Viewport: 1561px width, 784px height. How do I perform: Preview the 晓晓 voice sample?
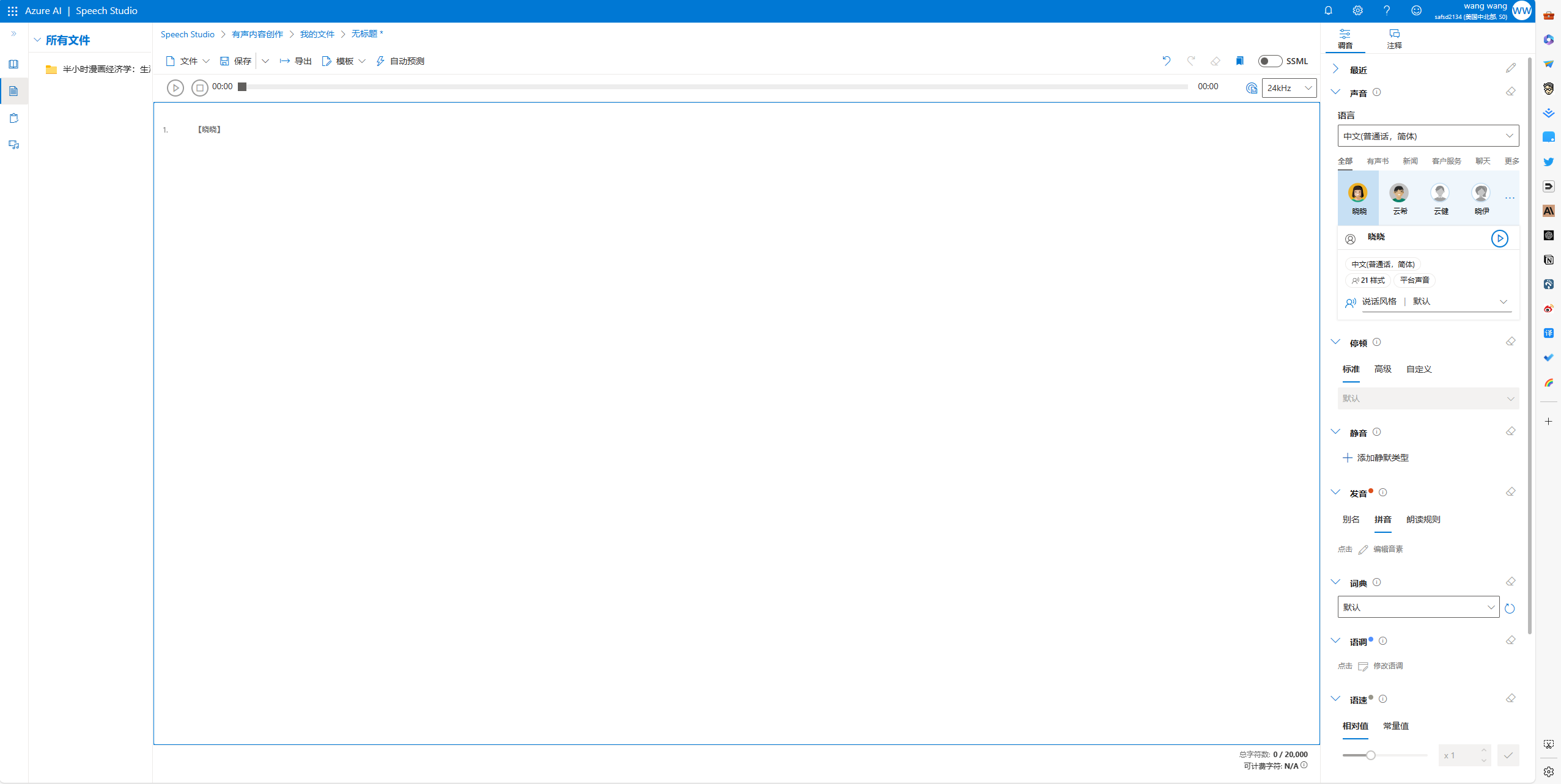pos(1499,238)
